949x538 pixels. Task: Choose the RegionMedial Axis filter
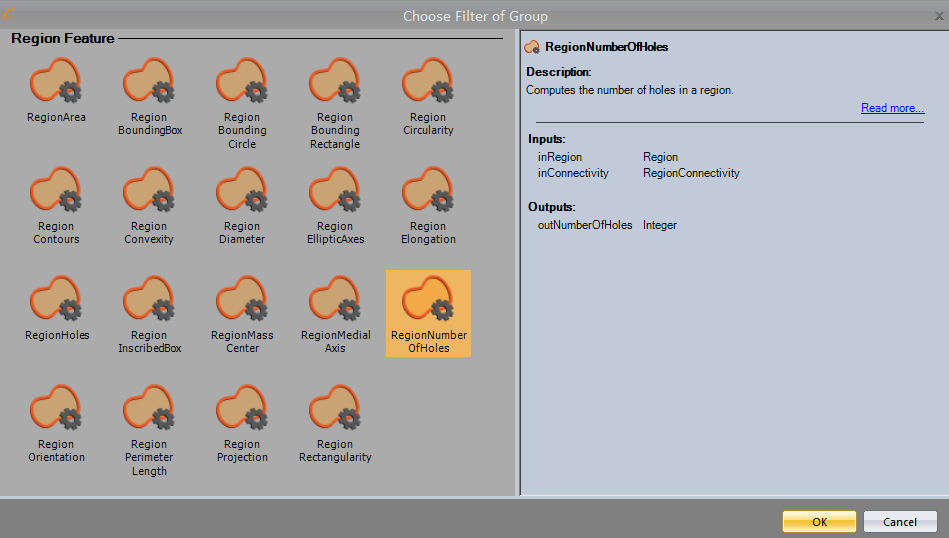click(335, 300)
